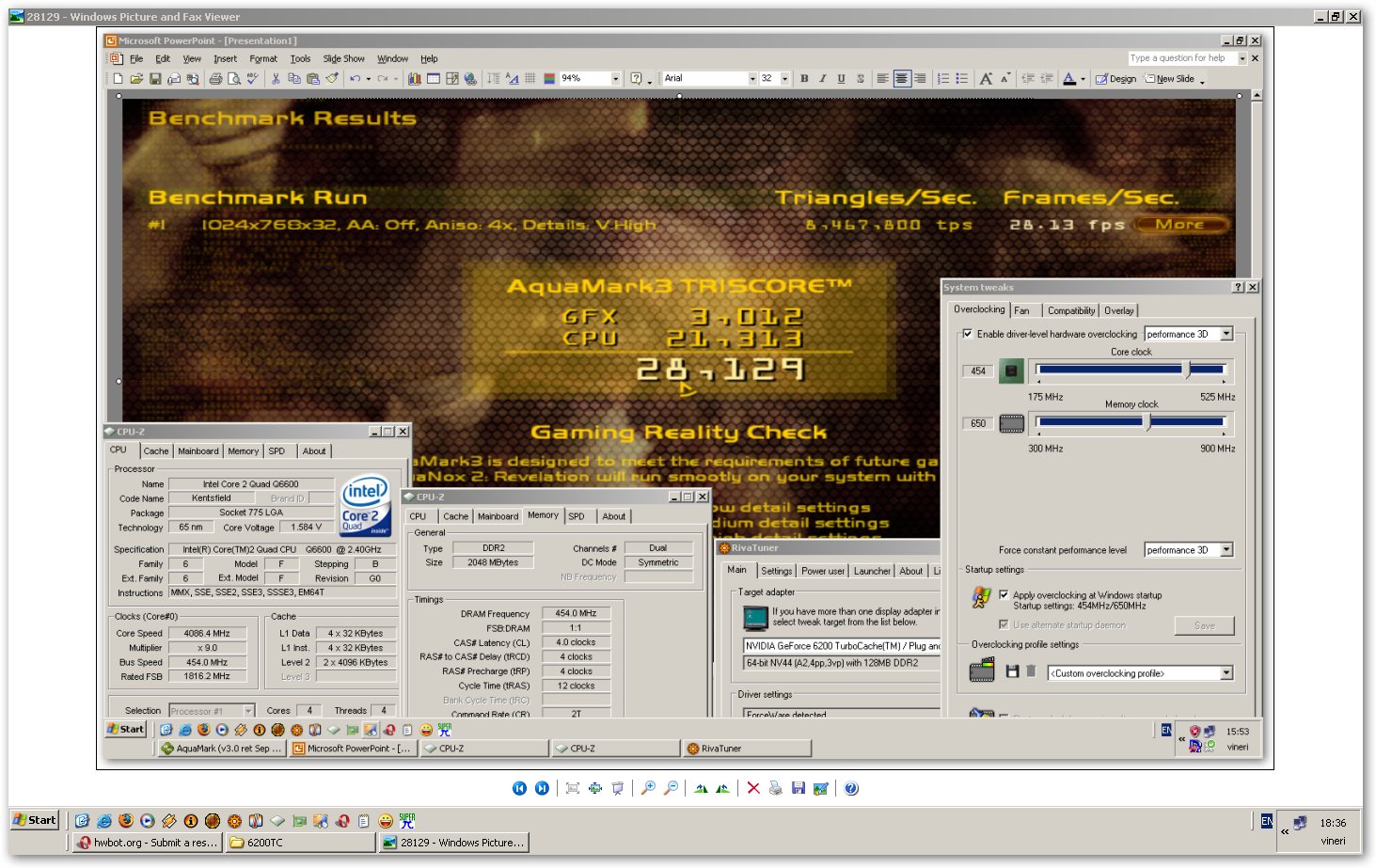
Task: Click the PowerPoint Italic icon
Action: pyautogui.click(x=822, y=79)
